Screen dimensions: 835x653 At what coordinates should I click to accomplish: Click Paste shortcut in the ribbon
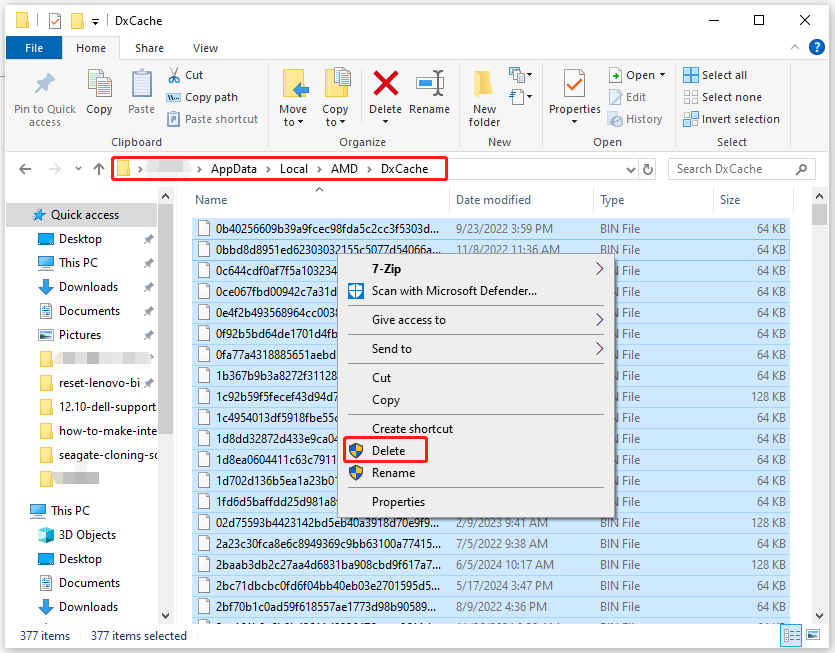click(212, 119)
